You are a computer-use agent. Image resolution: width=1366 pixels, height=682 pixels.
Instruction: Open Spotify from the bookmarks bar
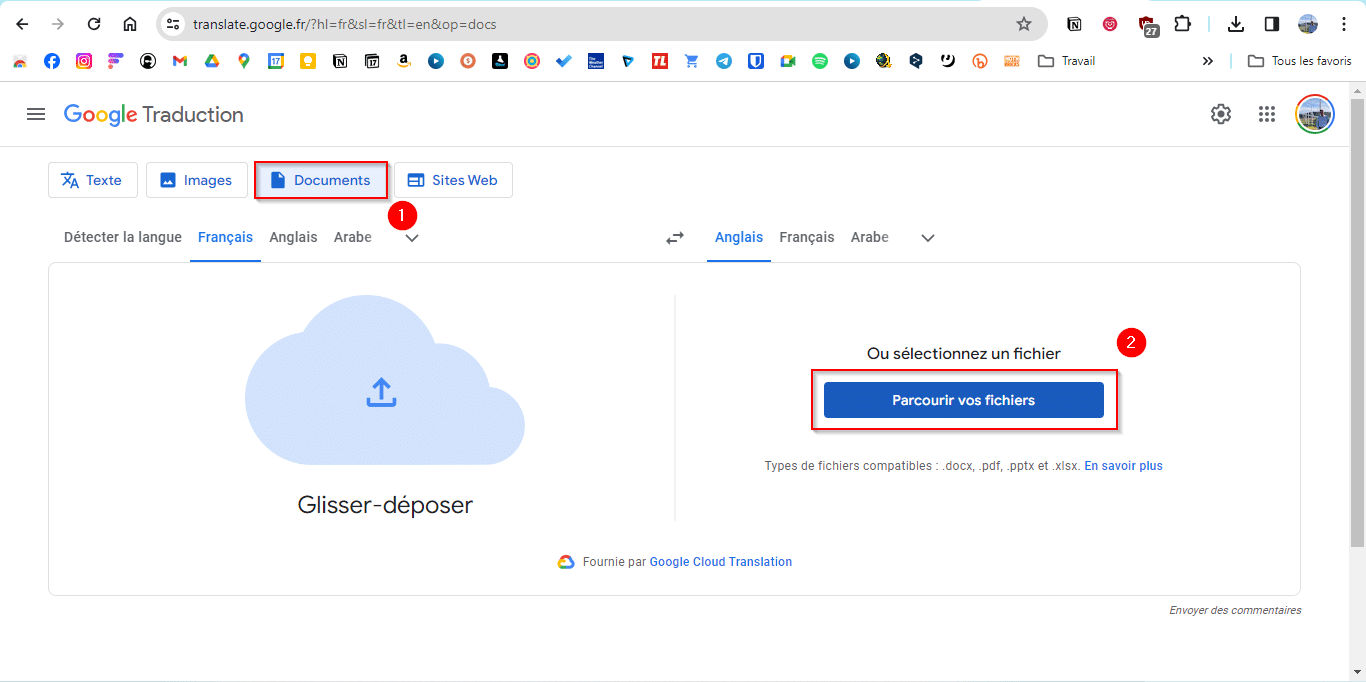click(x=820, y=61)
